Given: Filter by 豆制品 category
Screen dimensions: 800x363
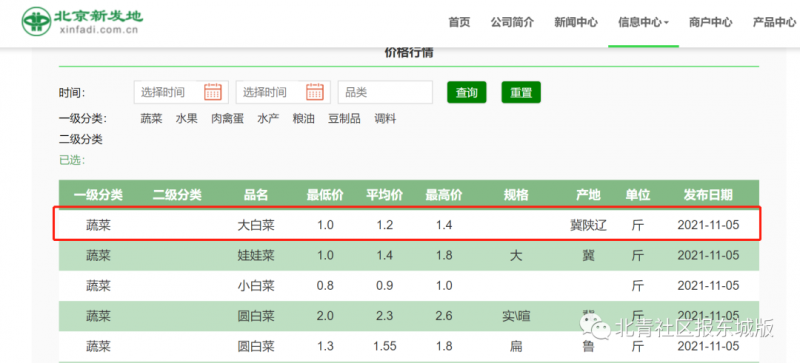Looking at the screenshot, I should 344,119.
